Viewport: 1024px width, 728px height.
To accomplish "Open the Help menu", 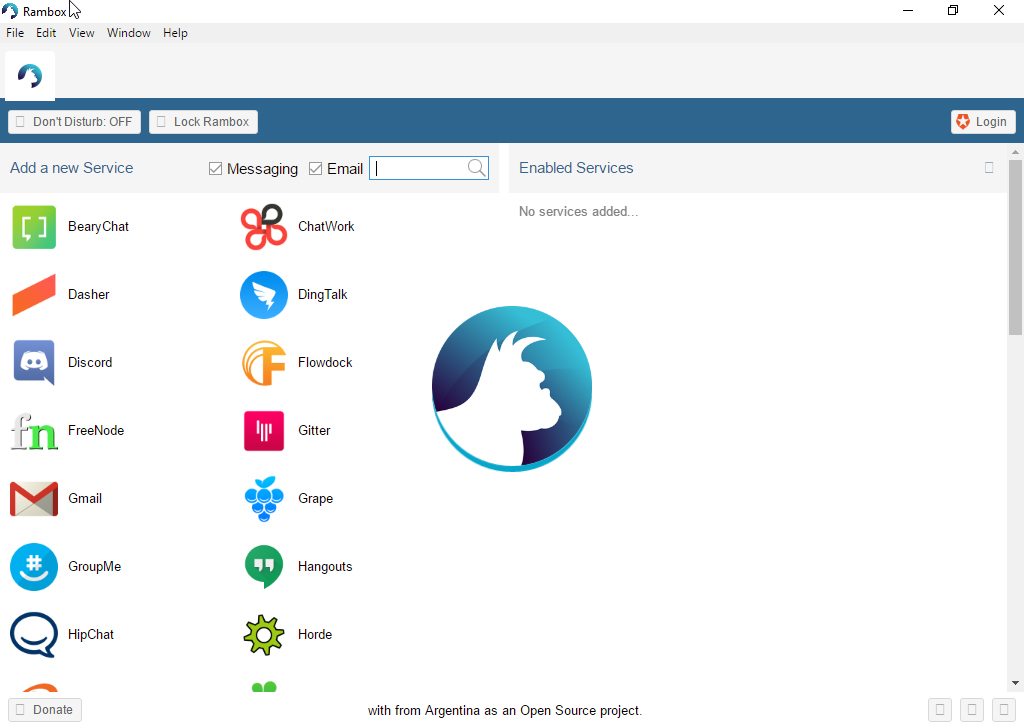I will (175, 33).
